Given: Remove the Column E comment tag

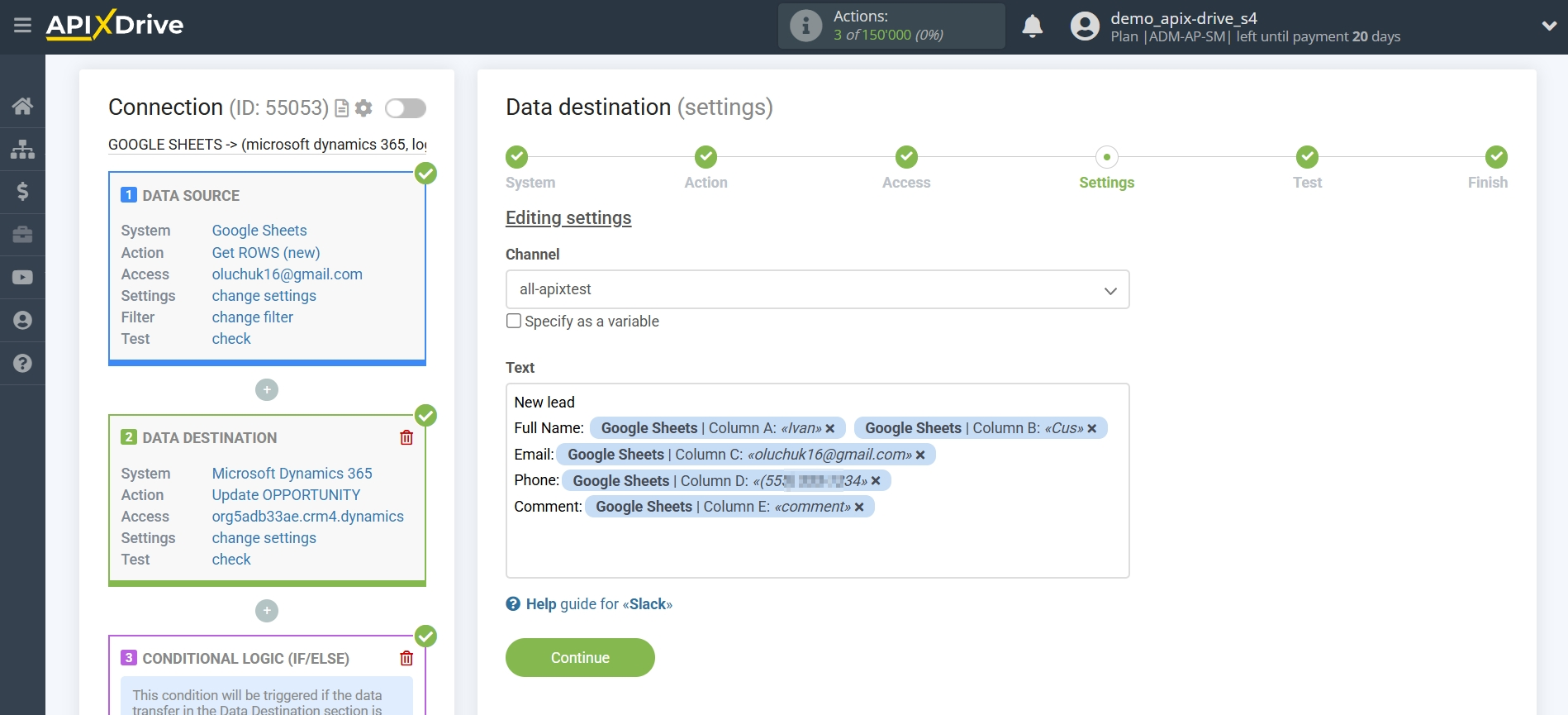Looking at the screenshot, I should click(859, 507).
